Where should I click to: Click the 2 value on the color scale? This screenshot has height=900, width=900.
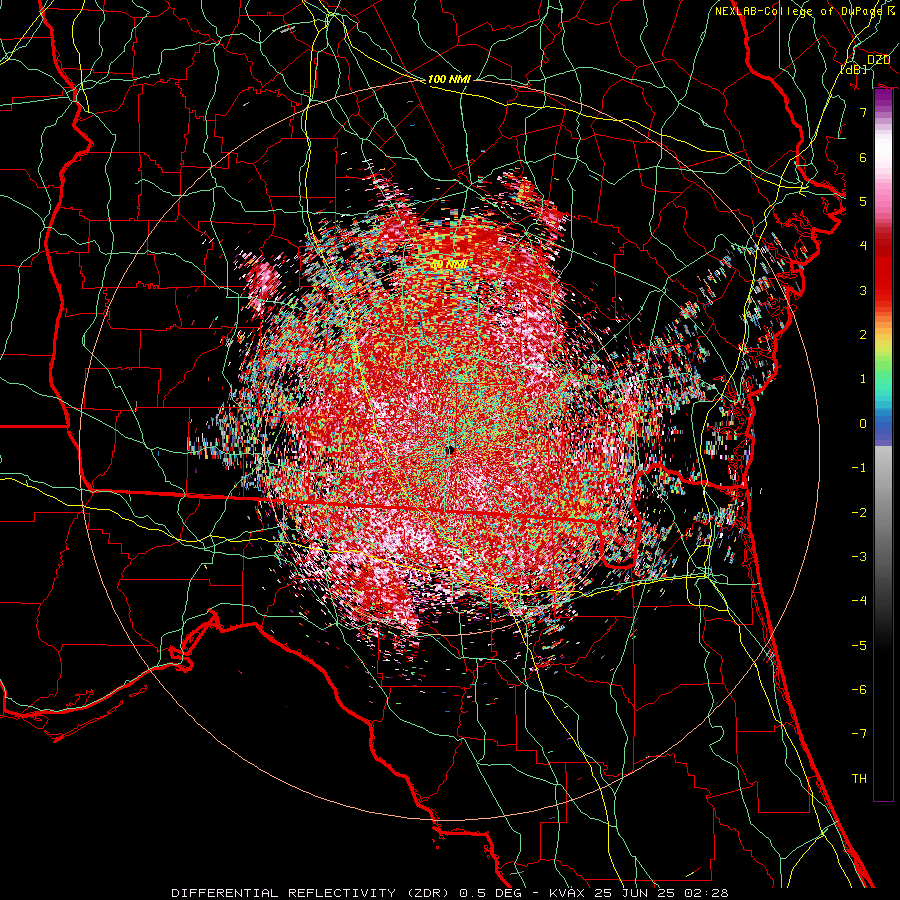[863, 335]
